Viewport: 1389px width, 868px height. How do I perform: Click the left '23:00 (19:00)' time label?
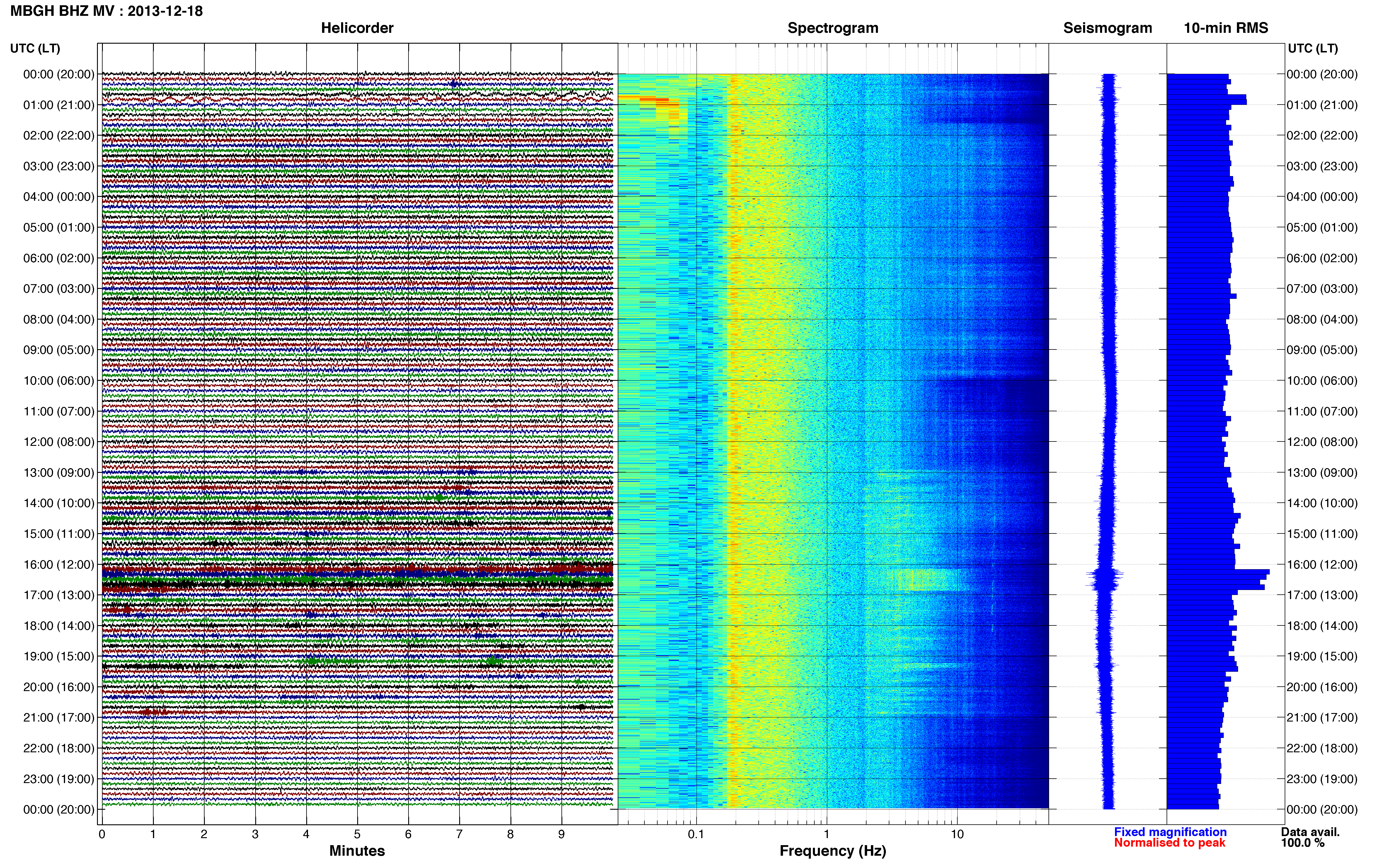pyautogui.click(x=59, y=779)
